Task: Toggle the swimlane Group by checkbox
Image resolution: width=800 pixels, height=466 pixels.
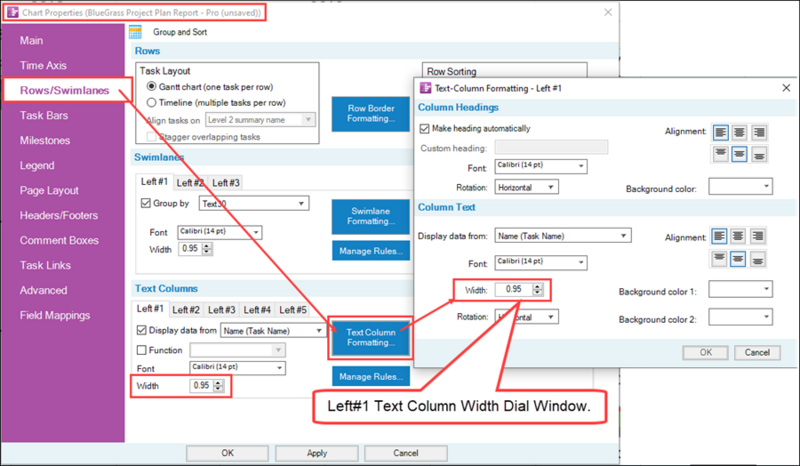Action: (145, 203)
